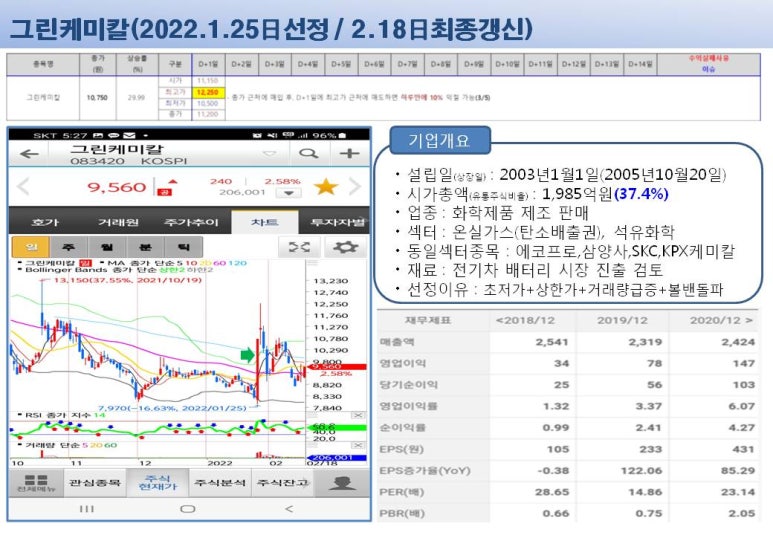Screen dimensions: 773x535
Task: Navigate to later years via 2020/12 >
Action: point(721,321)
